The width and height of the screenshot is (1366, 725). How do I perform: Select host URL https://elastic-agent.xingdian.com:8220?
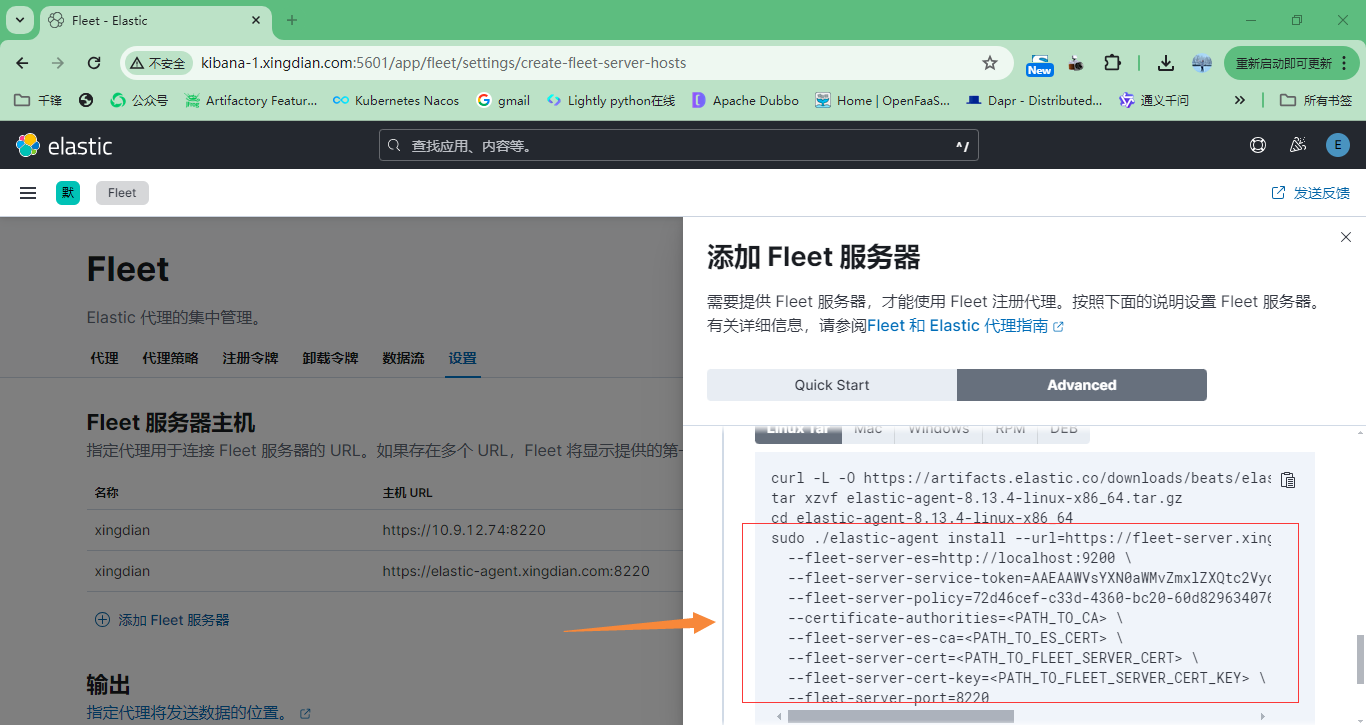[x=516, y=571]
